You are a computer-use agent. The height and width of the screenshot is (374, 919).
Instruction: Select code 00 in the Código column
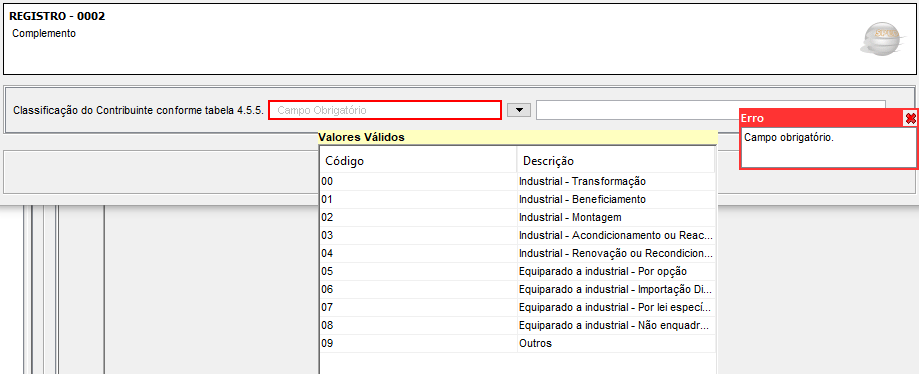click(418, 182)
